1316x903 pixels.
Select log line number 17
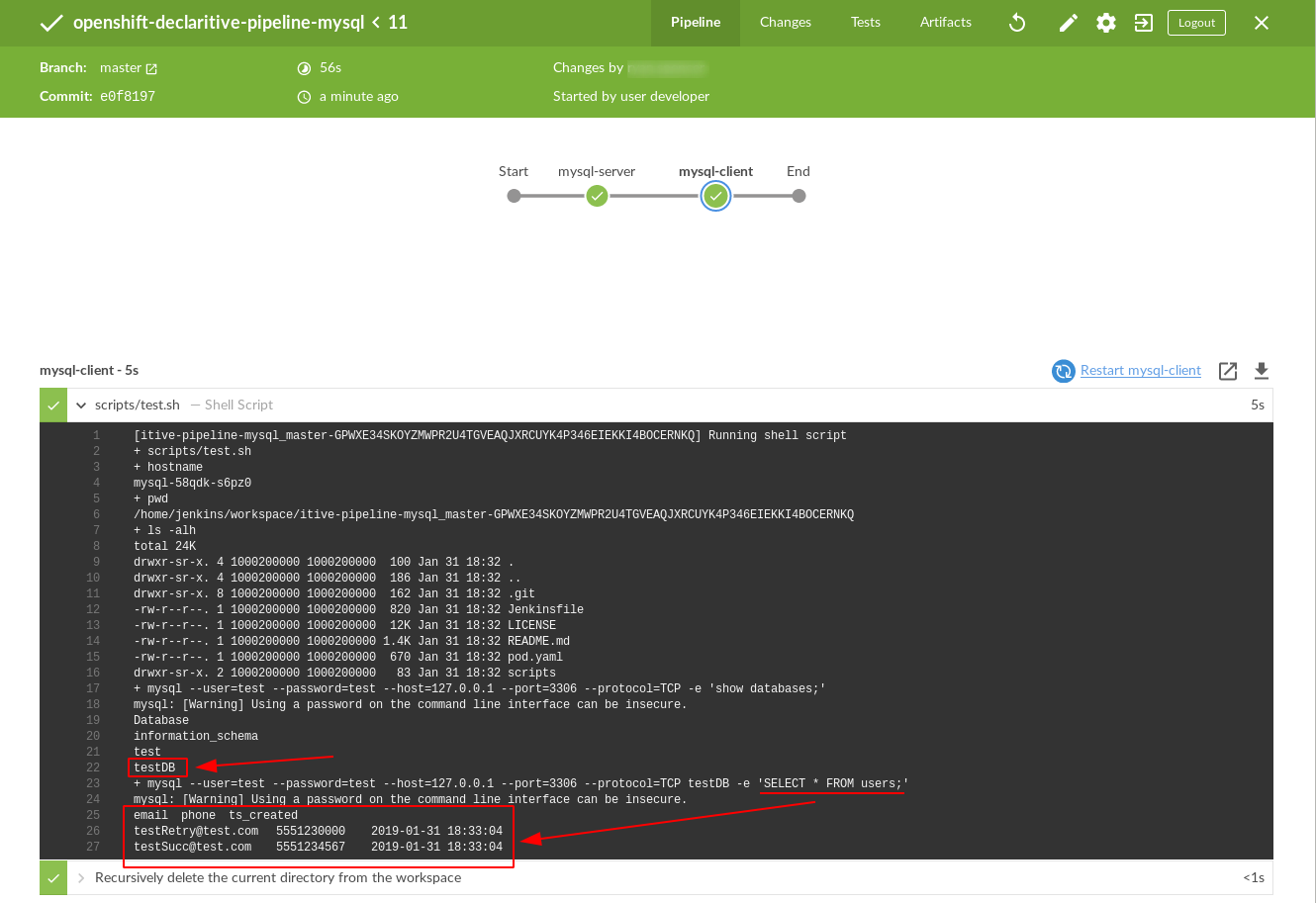pos(94,688)
